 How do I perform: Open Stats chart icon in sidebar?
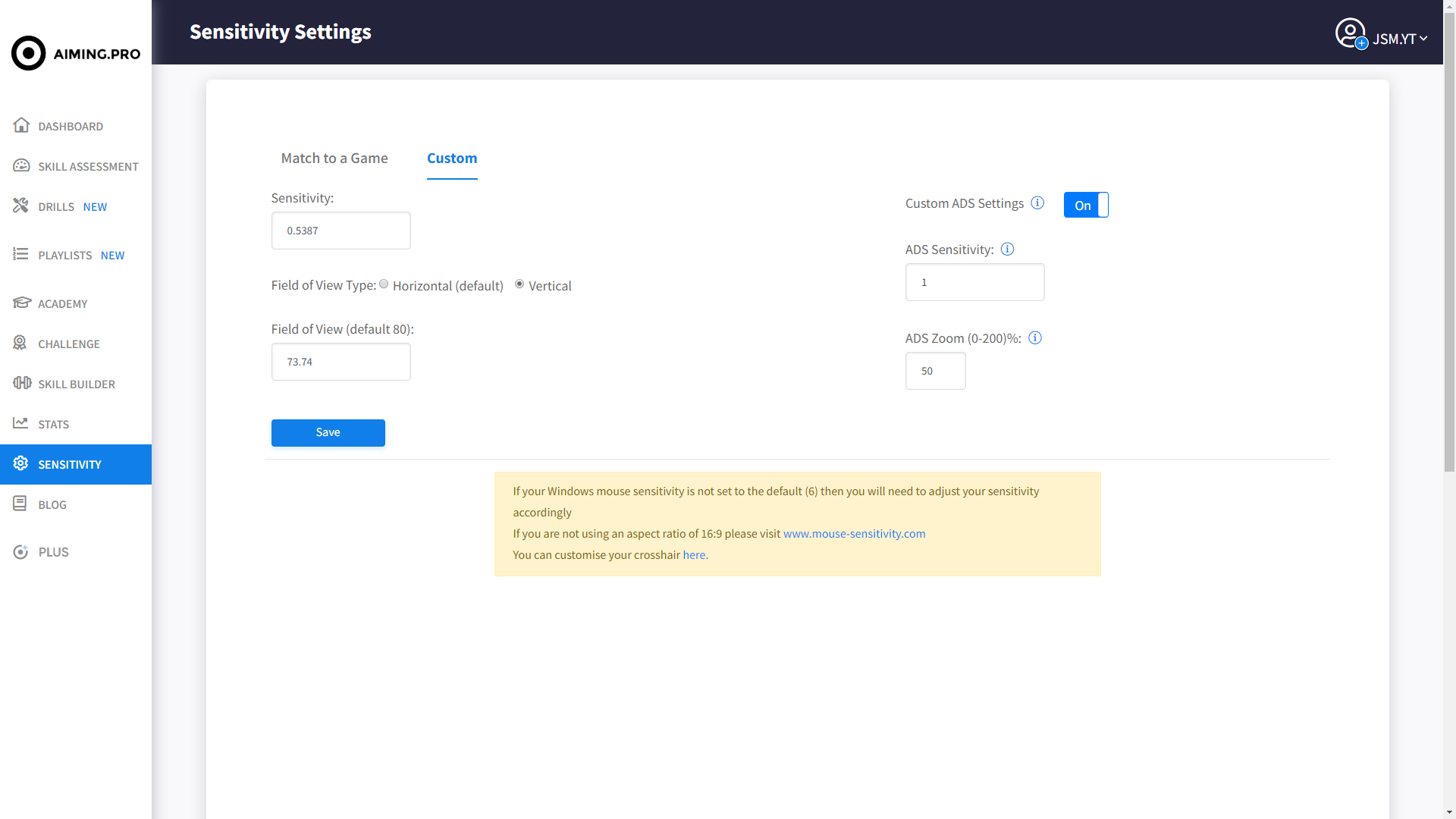click(20, 423)
